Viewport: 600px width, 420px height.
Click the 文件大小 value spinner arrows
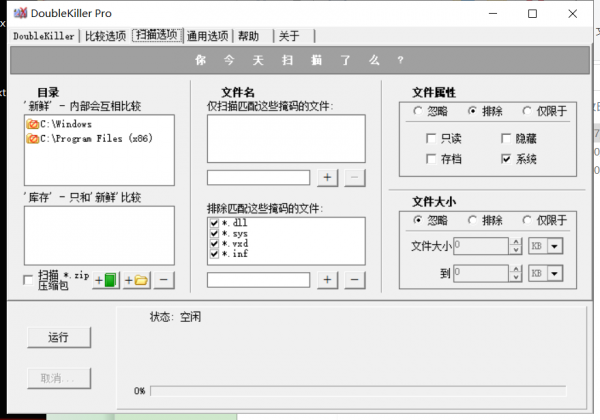click(516, 246)
